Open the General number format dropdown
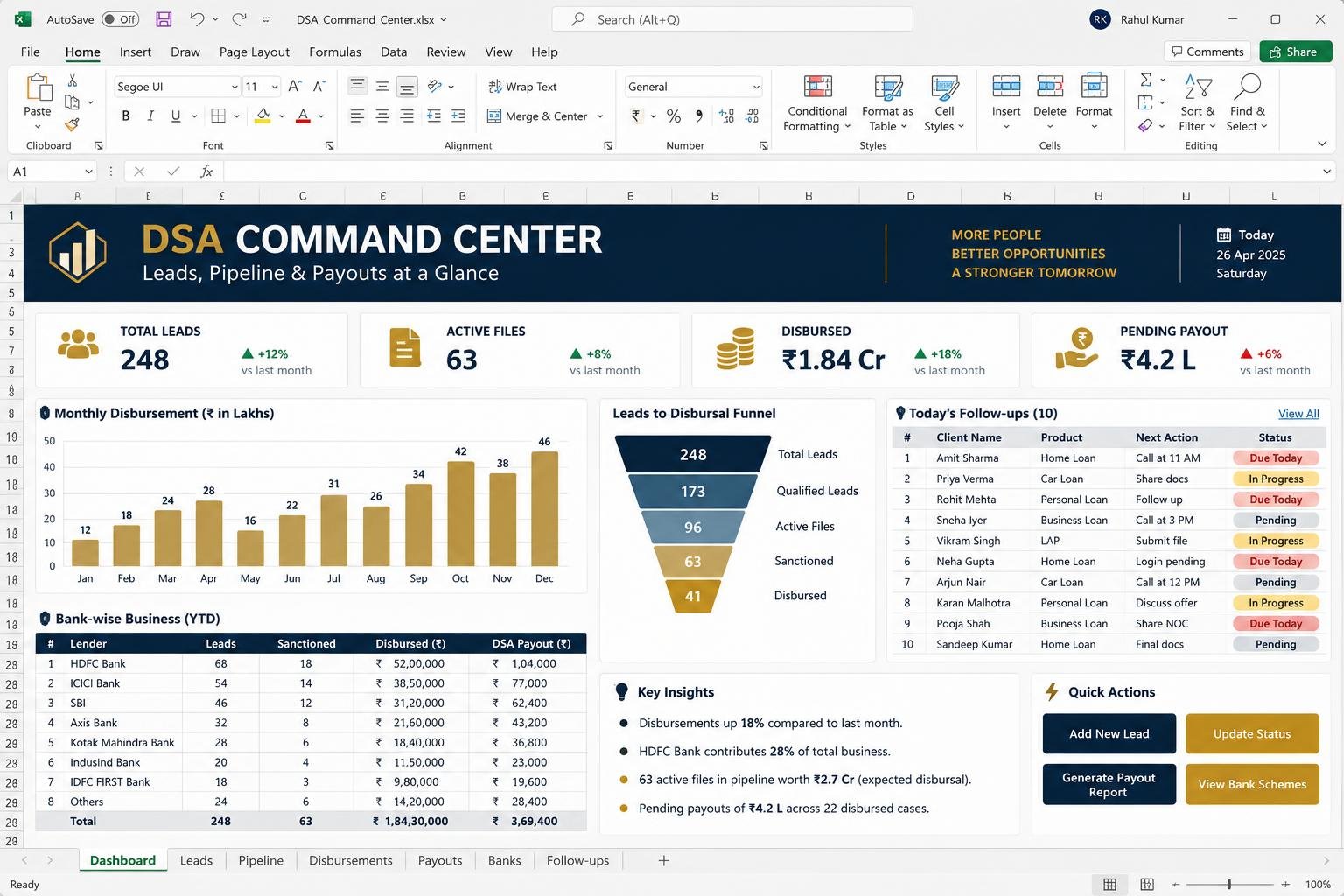The width and height of the screenshot is (1344, 896). click(756, 87)
